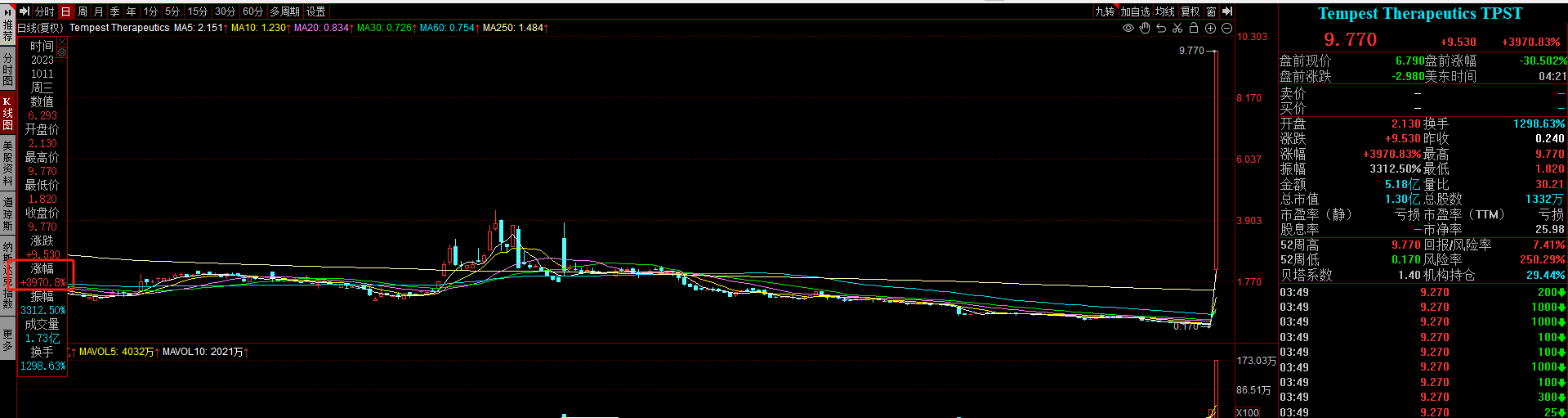The height and width of the screenshot is (418, 1568).
Task: Zoom out chart with minus icon
Action: click(1226, 28)
